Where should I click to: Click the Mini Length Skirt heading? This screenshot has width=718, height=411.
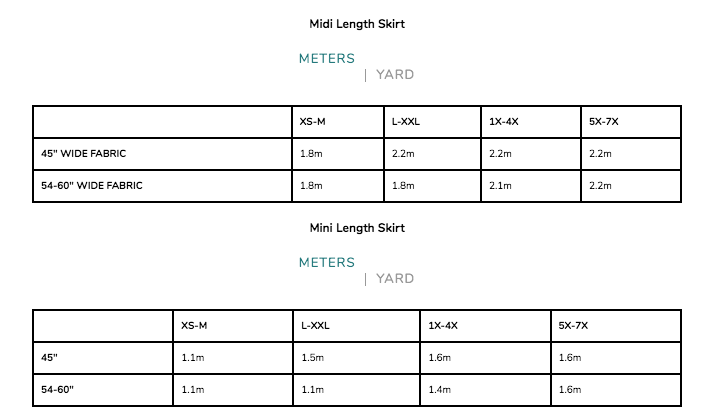pos(358,228)
